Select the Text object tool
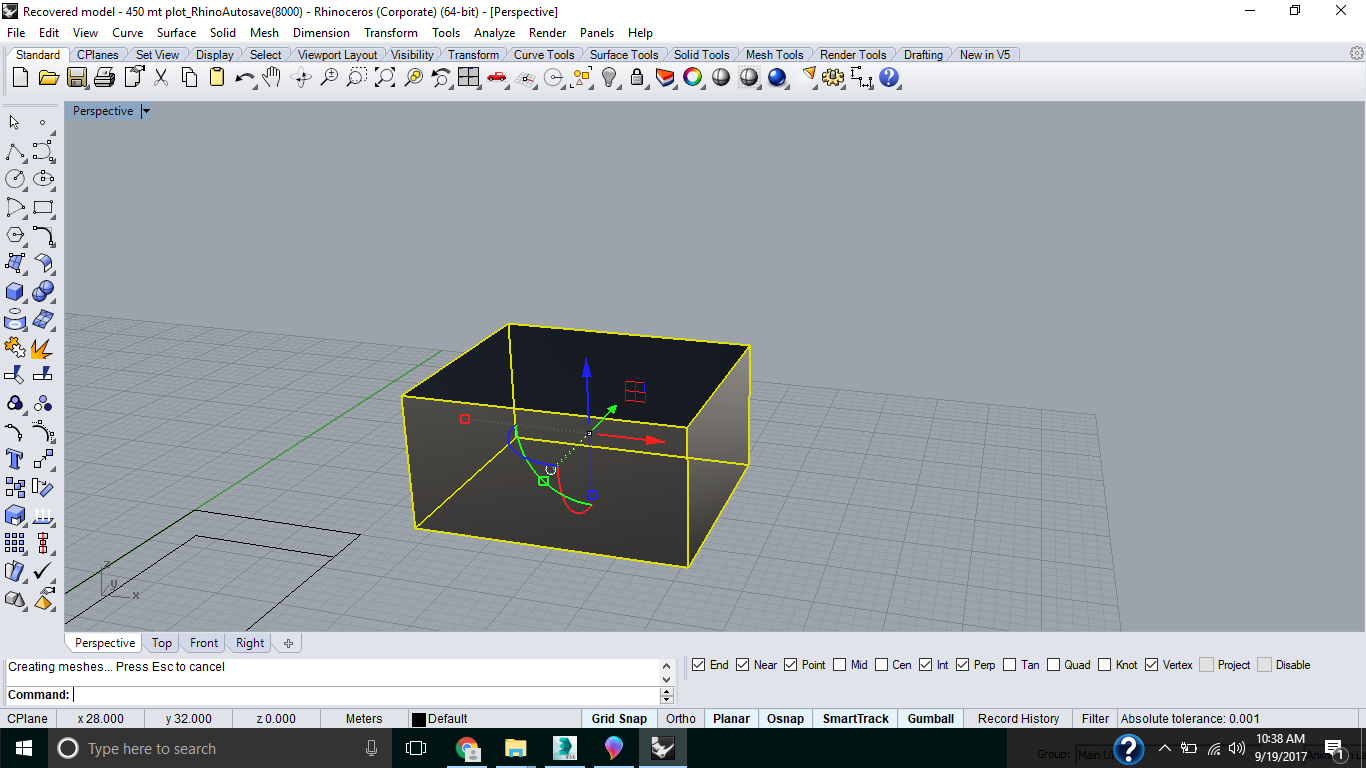Image resolution: width=1366 pixels, height=768 pixels. click(x=15, y=459)
